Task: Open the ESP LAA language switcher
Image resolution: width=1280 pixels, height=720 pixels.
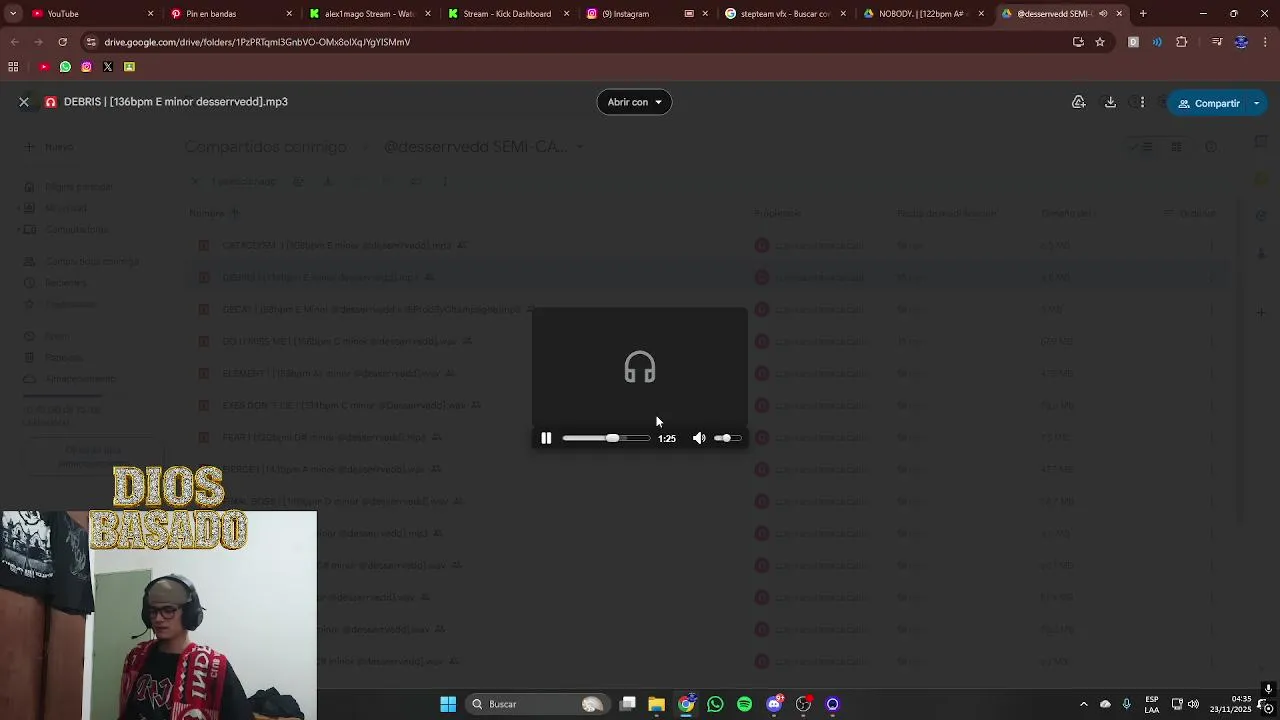Action: coord(1152,704)
